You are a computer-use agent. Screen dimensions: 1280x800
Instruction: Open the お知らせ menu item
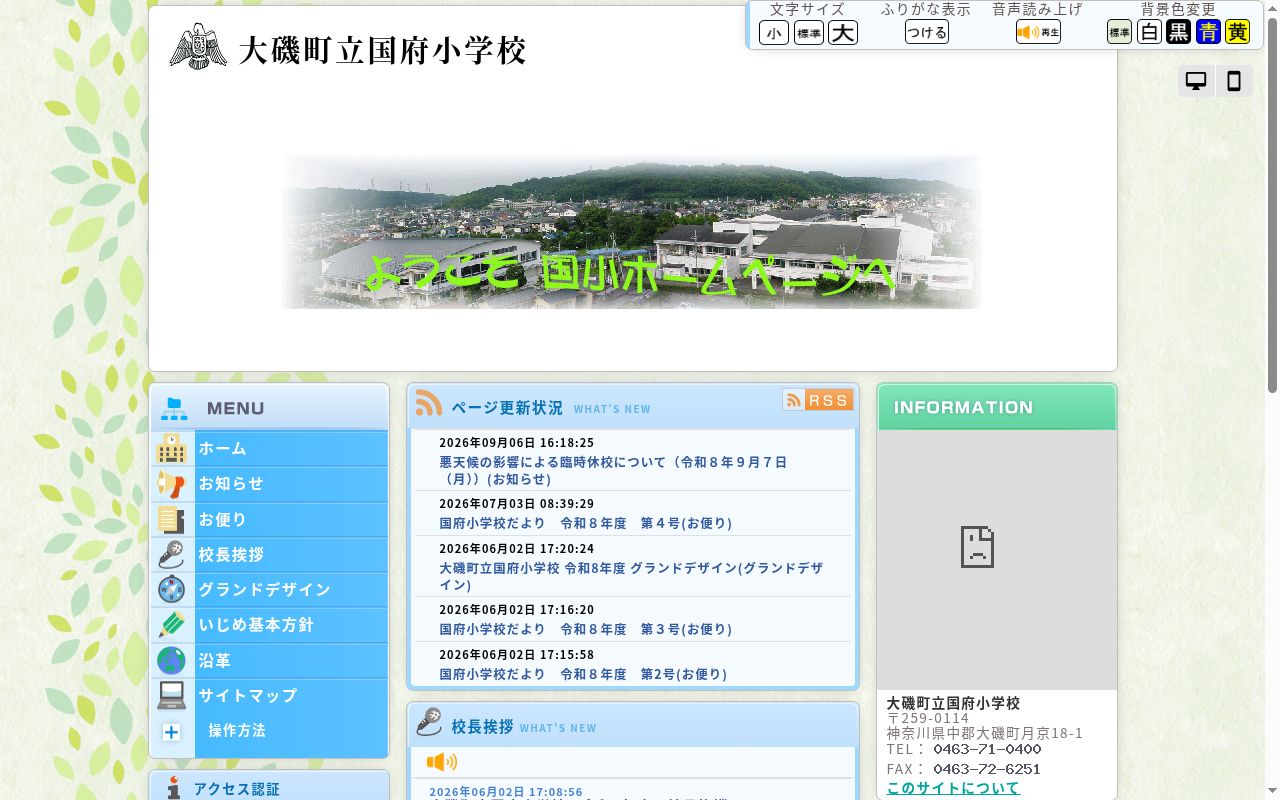point(270,484)
